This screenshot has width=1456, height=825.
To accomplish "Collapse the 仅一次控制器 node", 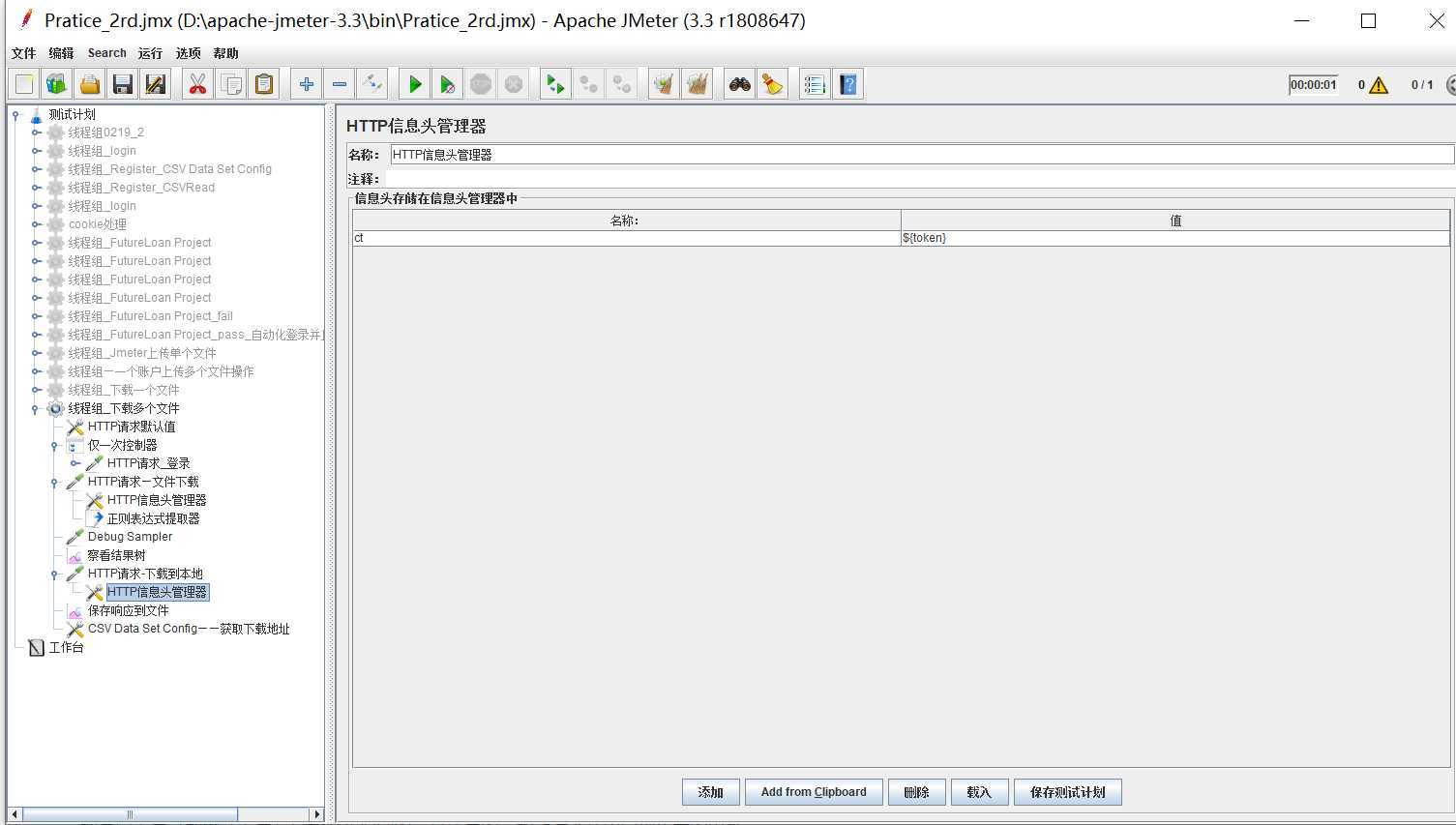I will [x=55, y=445].
